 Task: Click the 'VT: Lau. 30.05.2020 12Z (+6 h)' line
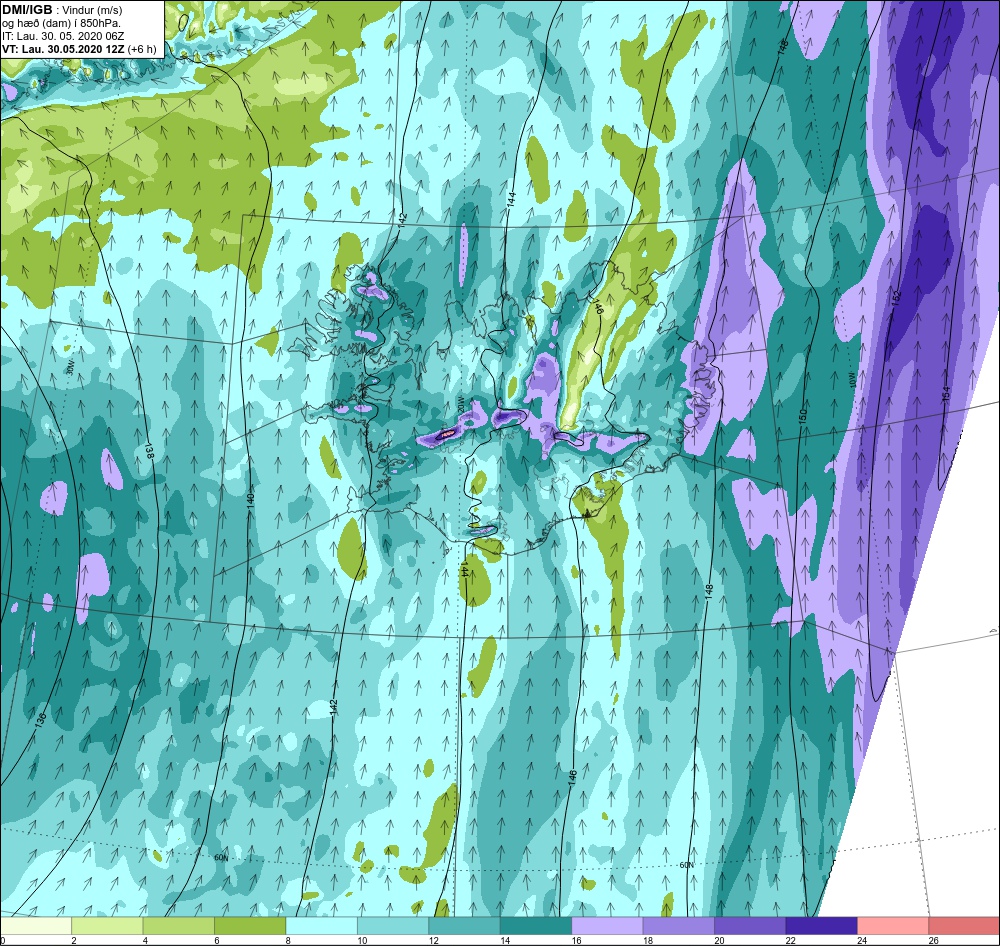coord(77,49)
